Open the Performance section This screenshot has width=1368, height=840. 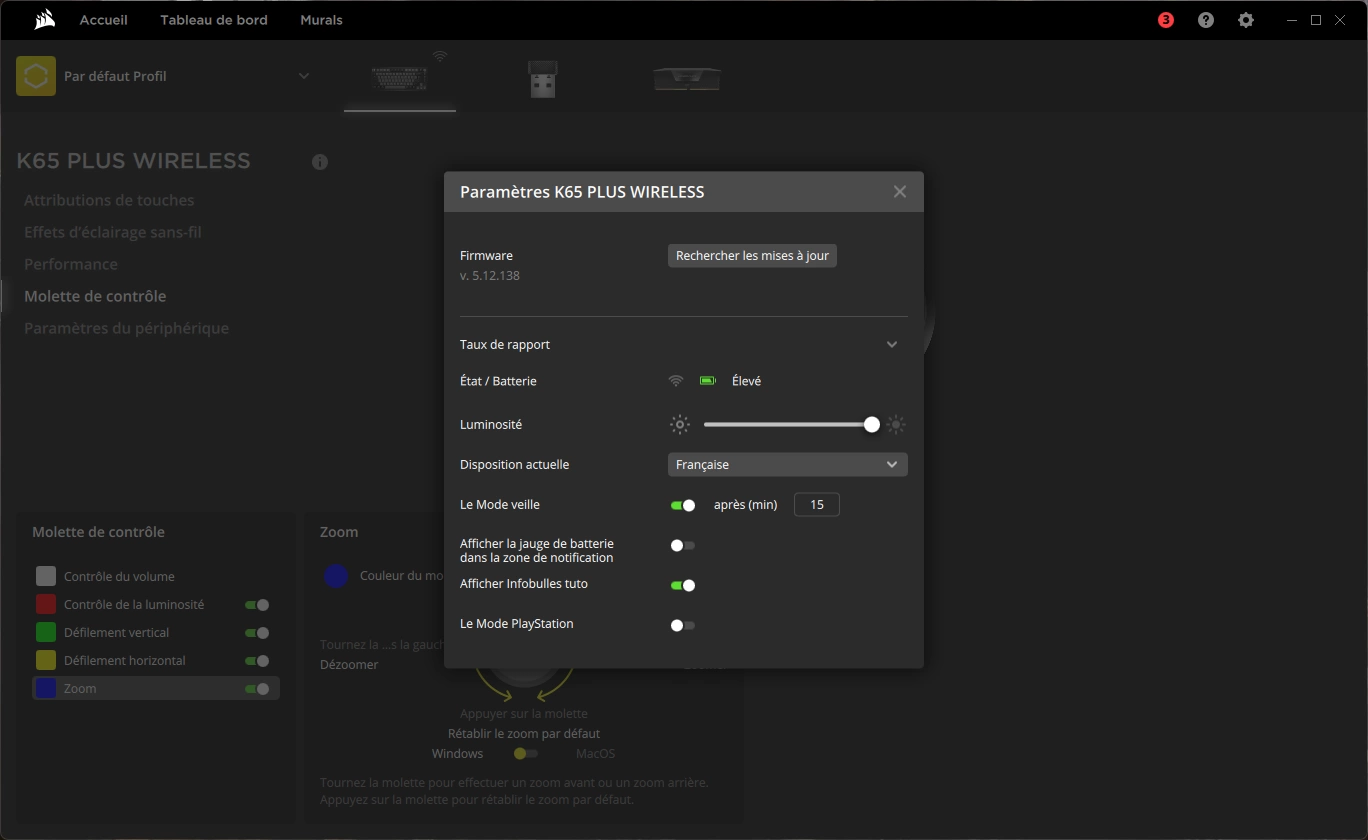click(x=71, y=264)
